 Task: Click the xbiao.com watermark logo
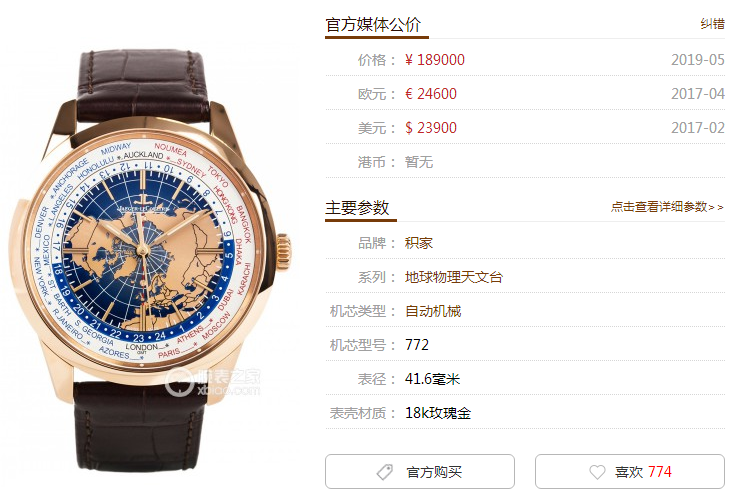pos(213,382)
